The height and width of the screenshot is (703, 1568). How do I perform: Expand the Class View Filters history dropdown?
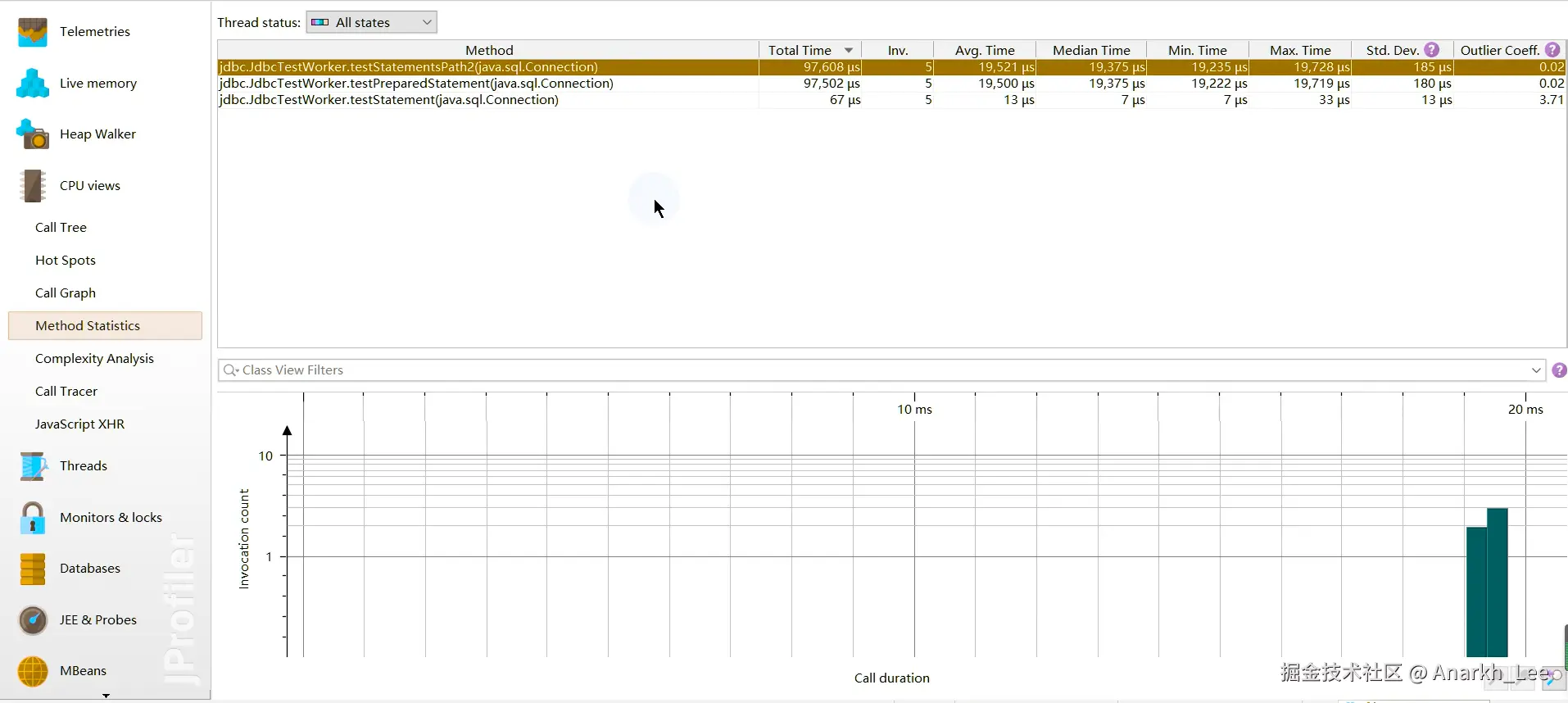point(1536,370)
